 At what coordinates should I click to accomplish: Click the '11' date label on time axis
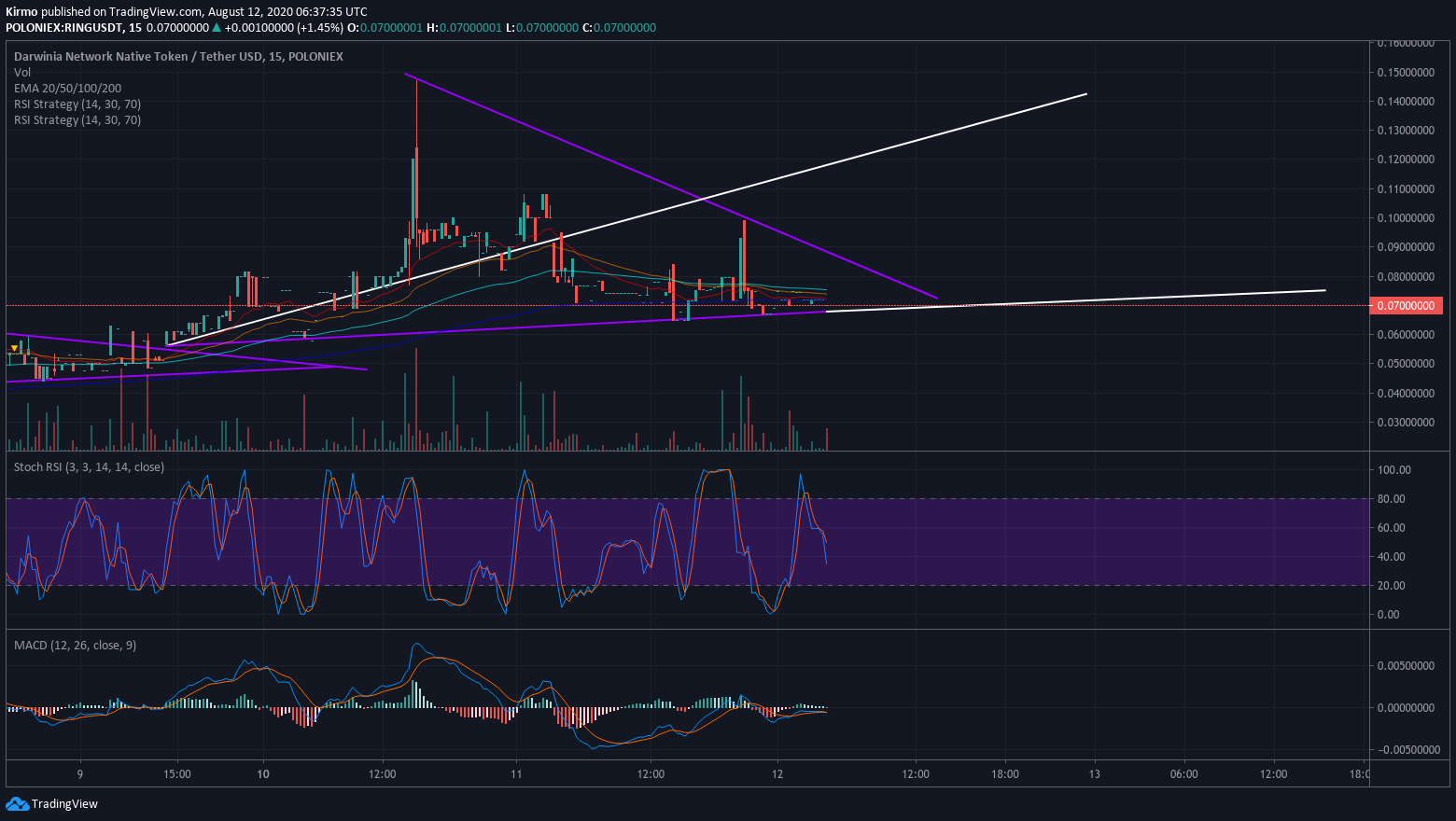click(516, 773)
